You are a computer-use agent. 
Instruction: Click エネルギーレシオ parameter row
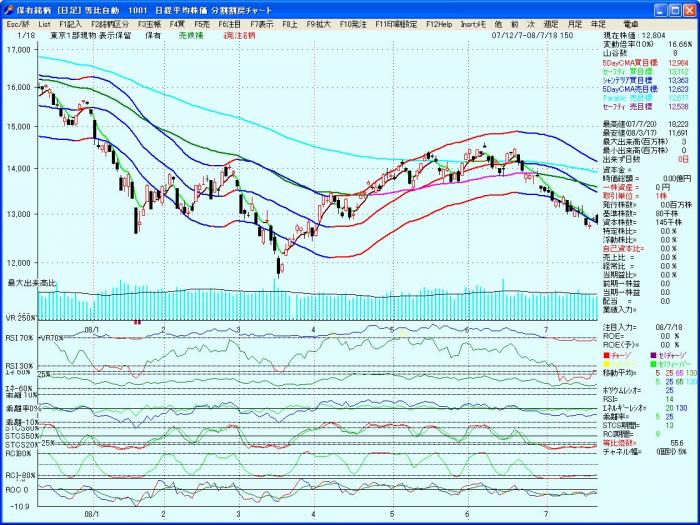point(645,408)
